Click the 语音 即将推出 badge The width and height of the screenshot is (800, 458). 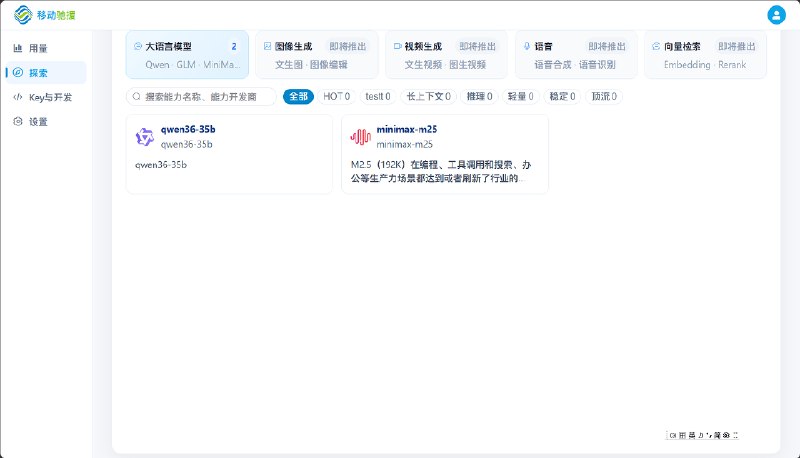[607, 46]
